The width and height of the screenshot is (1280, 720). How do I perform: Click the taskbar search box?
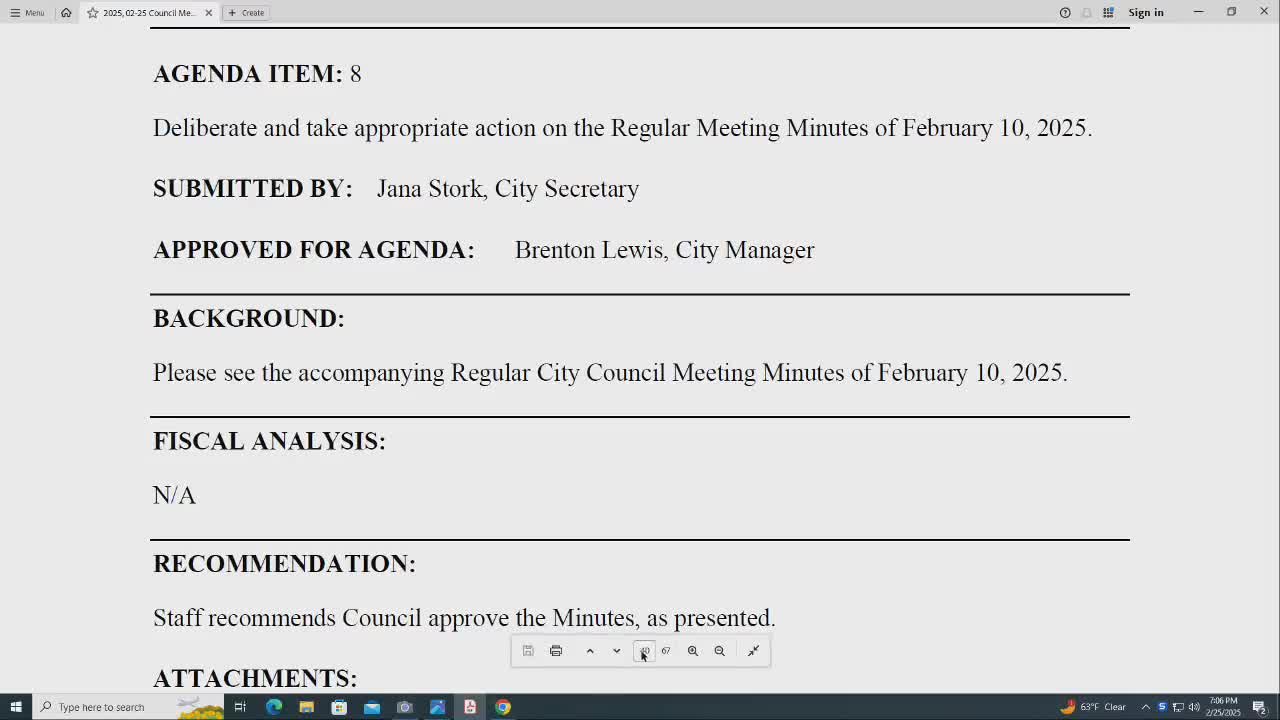tap(128, 707)
